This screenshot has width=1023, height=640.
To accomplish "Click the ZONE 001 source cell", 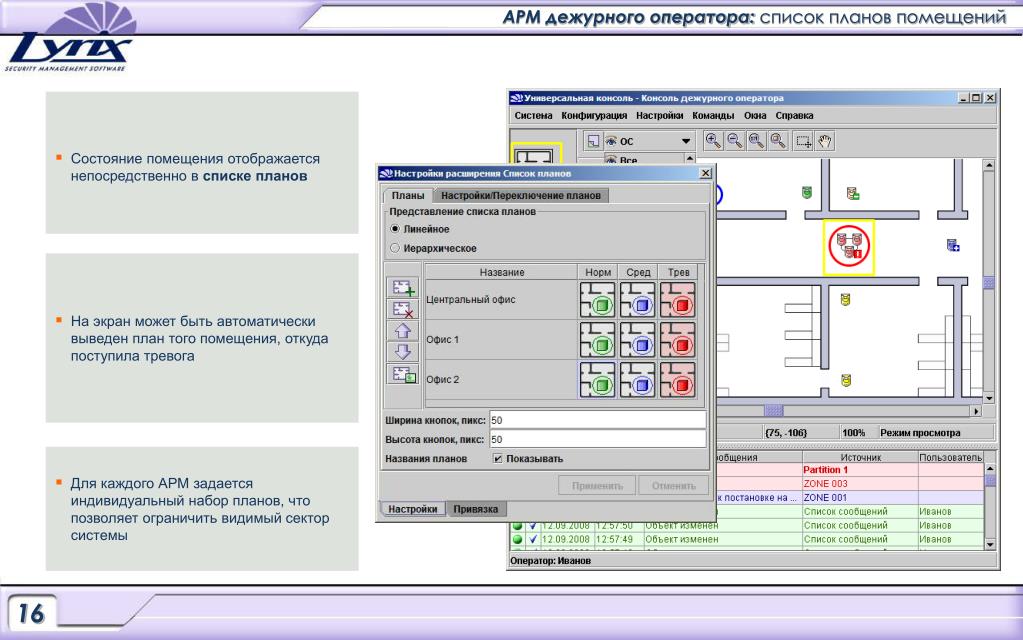I will [x=860, y=497].
